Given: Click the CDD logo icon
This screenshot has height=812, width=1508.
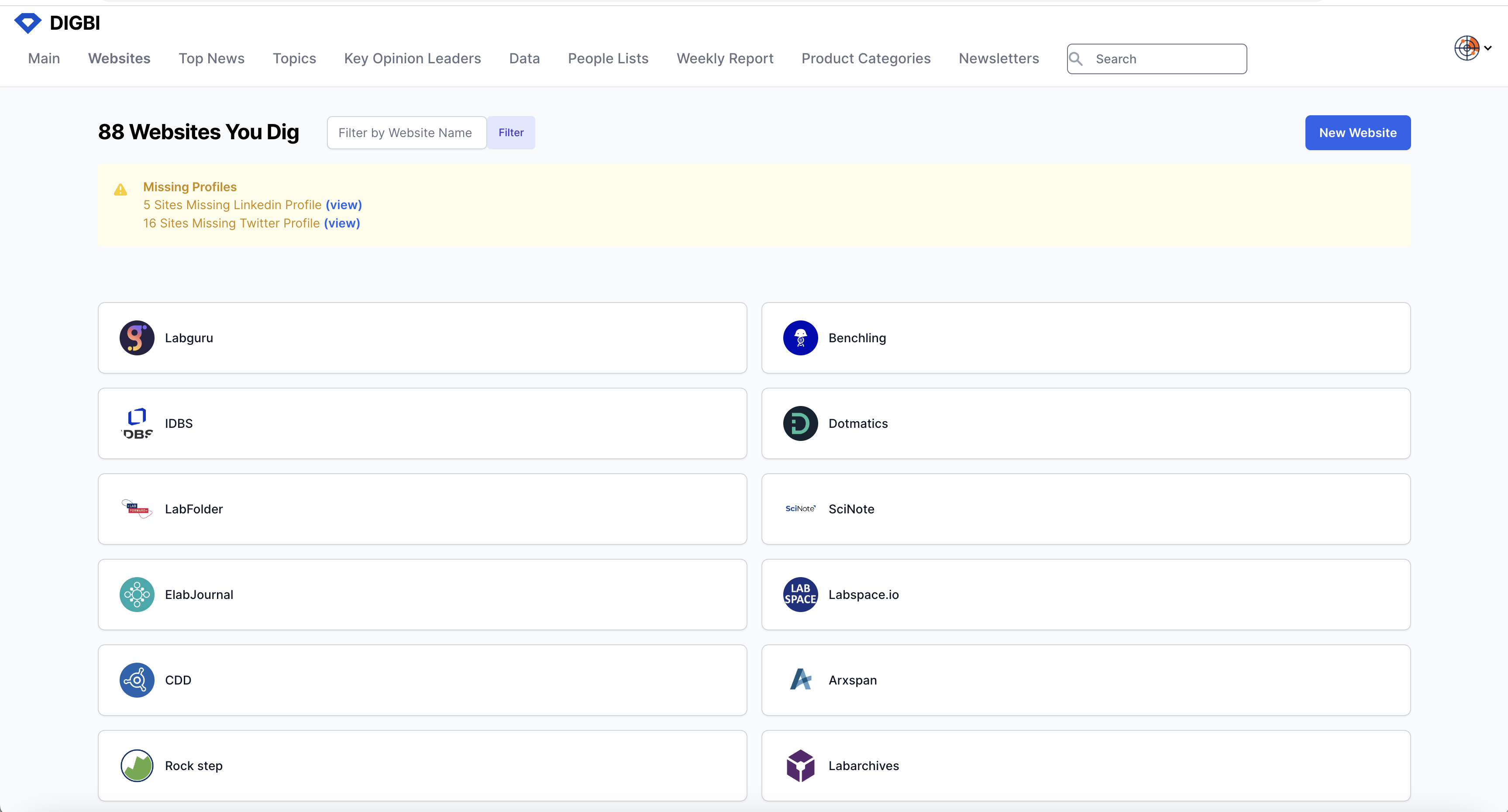Looking at the screenshot, I should [x=137, y=680].
